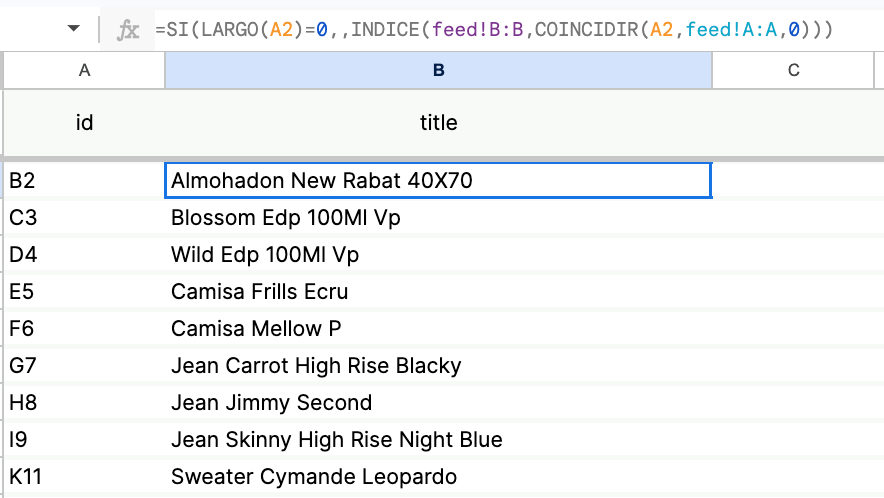The width and height of the screenshot is (884, 498).
Task: Select the 'title' header cell
Action: 439,122
